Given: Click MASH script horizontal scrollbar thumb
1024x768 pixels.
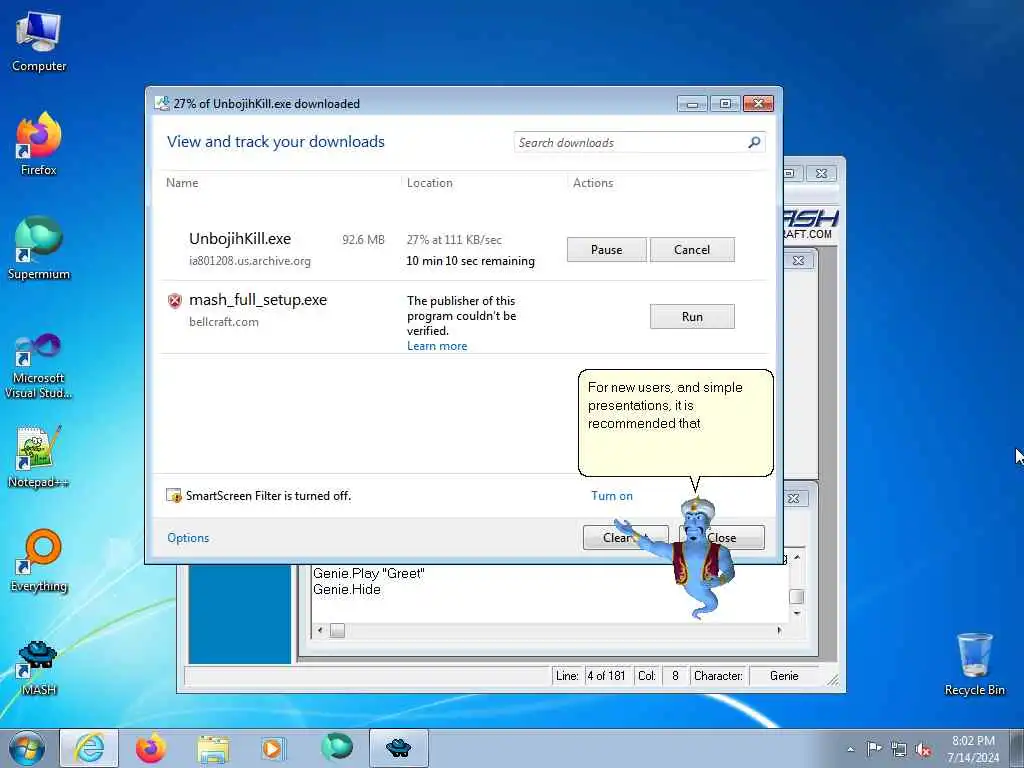Looking at the screenshot, I should pyautogui.click(x=337, y=630).
